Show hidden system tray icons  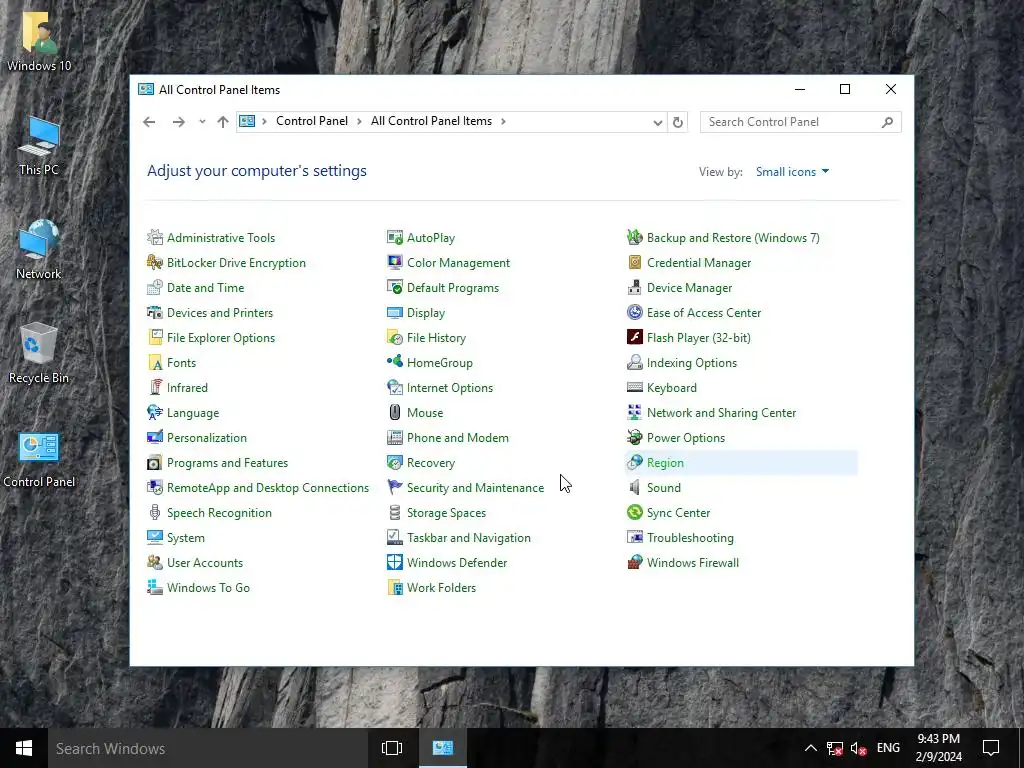click(810, 748)
